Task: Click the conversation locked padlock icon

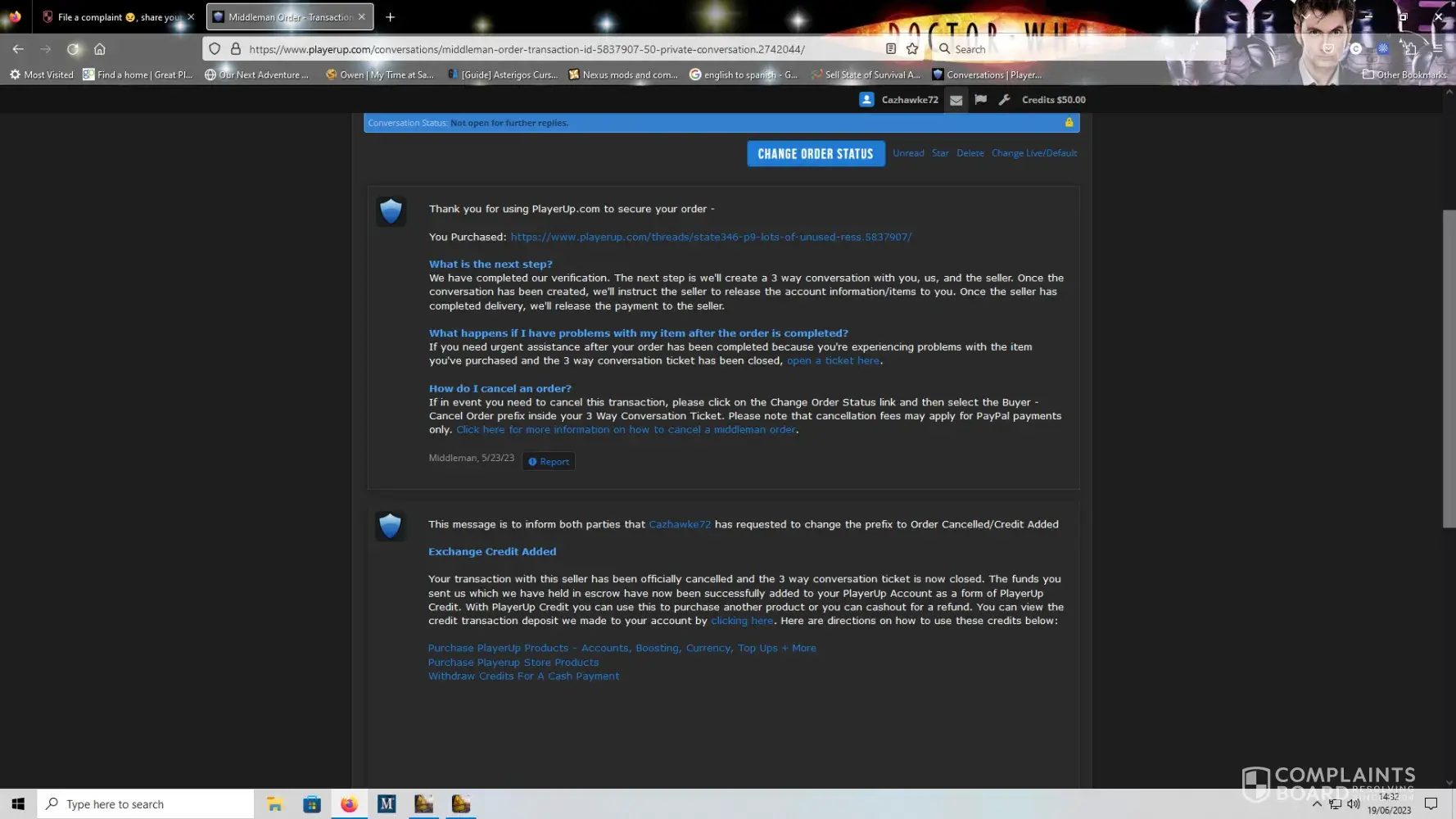Action: coord(1069,122)
